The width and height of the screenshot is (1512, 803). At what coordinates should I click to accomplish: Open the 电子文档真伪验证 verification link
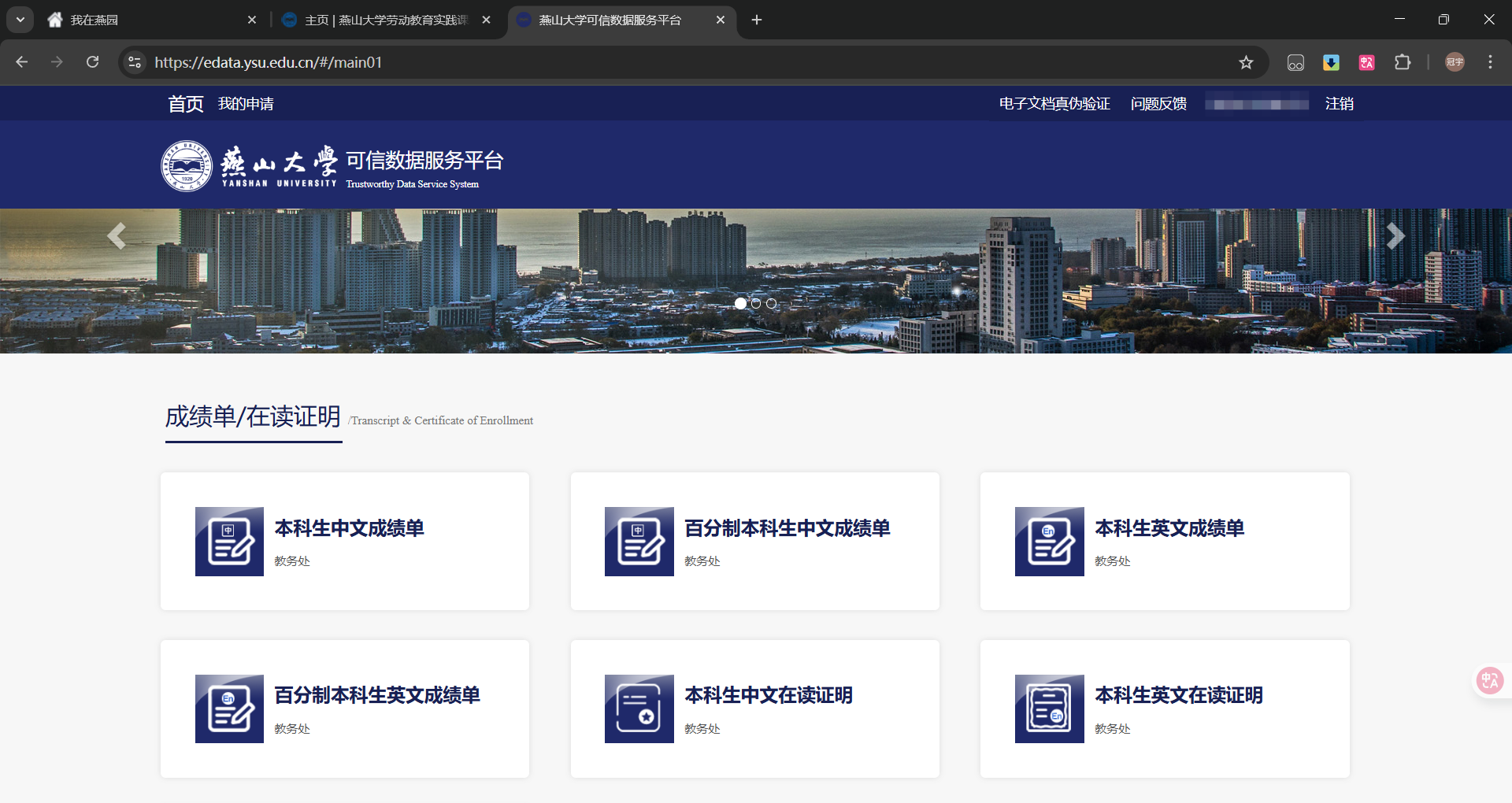pyautogui.click(x=1054, y=103)
